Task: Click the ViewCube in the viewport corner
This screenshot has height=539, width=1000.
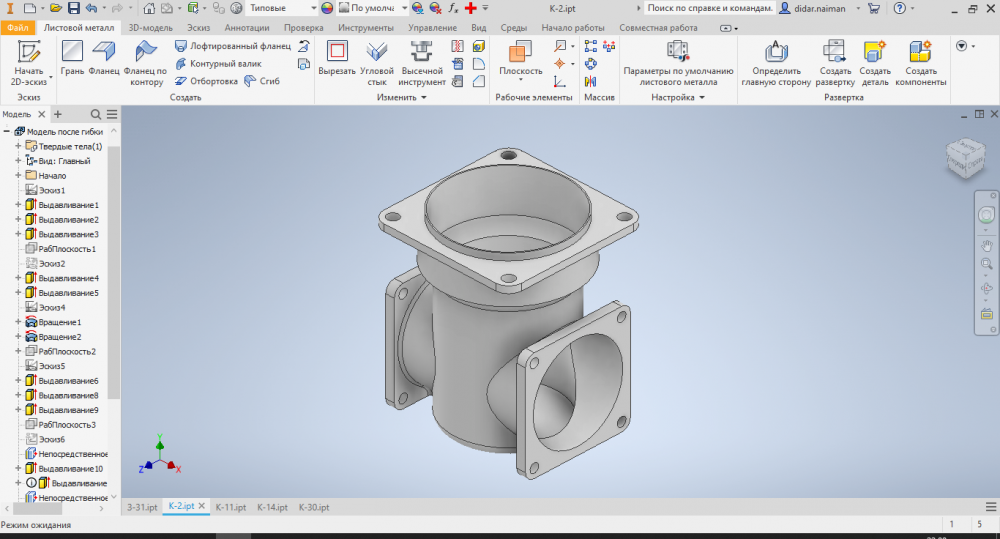Action: [967, 158]
